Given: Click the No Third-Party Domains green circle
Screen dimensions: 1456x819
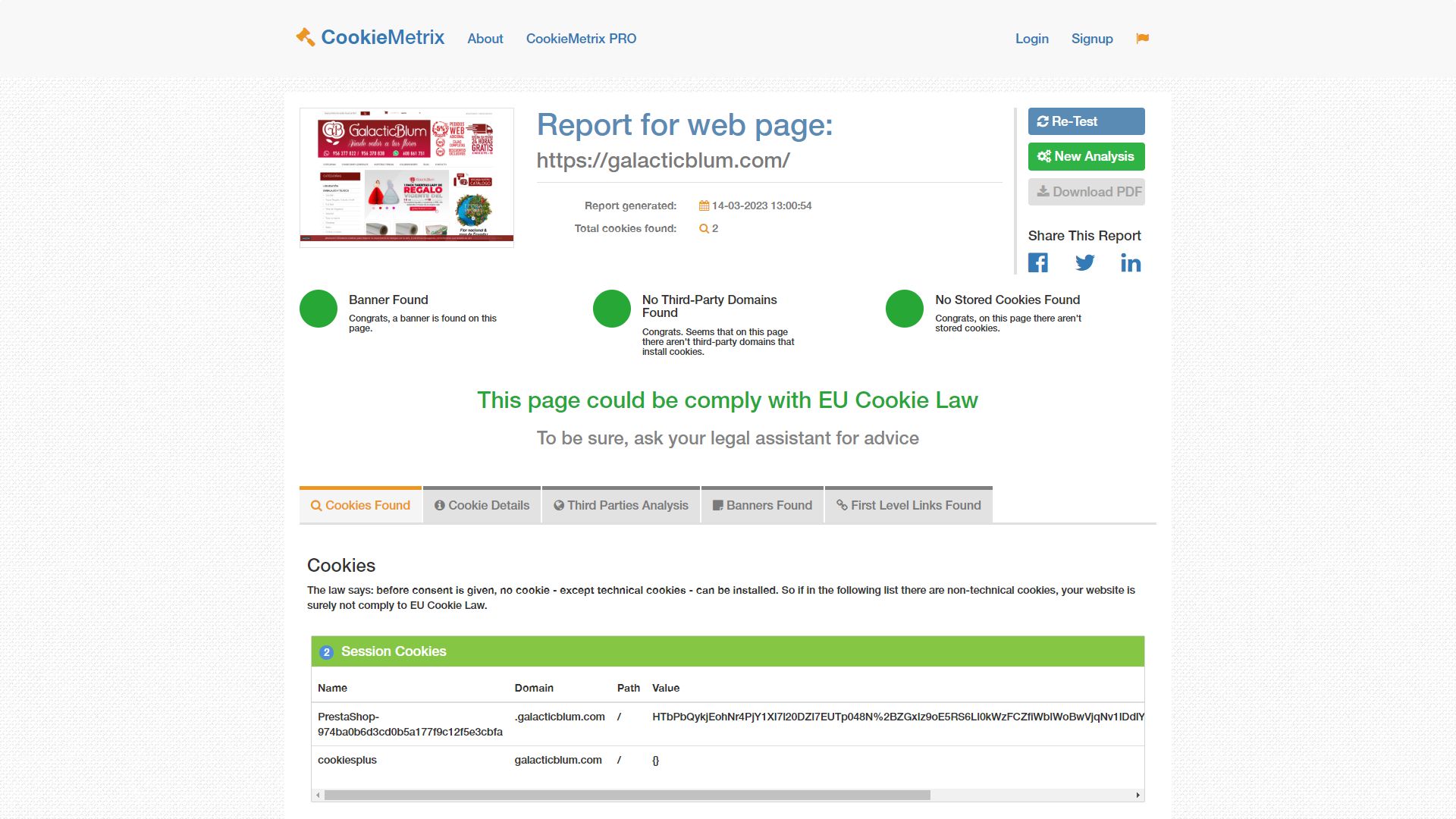Looking at the screenshot, I should pyautogui.click(x=611, y=309).
